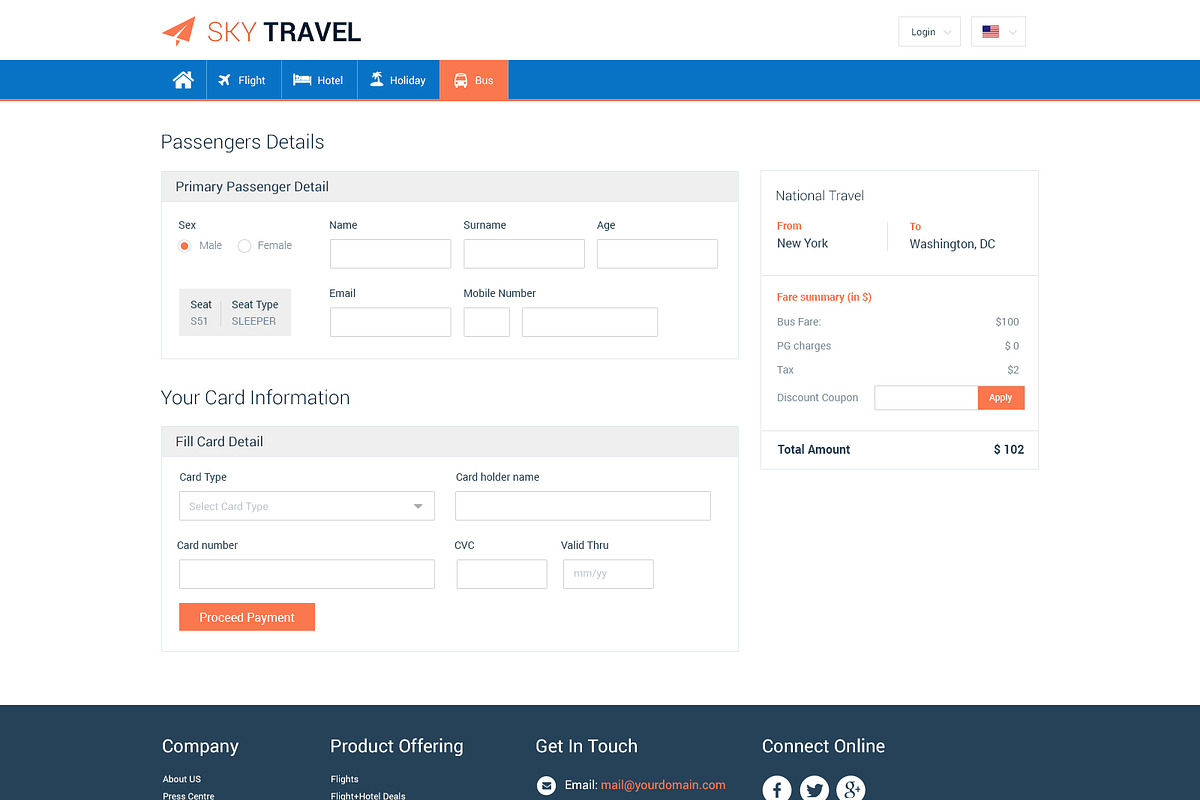This screenshot has height=800, width=1200.
Task: Click the SLEEPER seat type text
Action: [254, 321]
